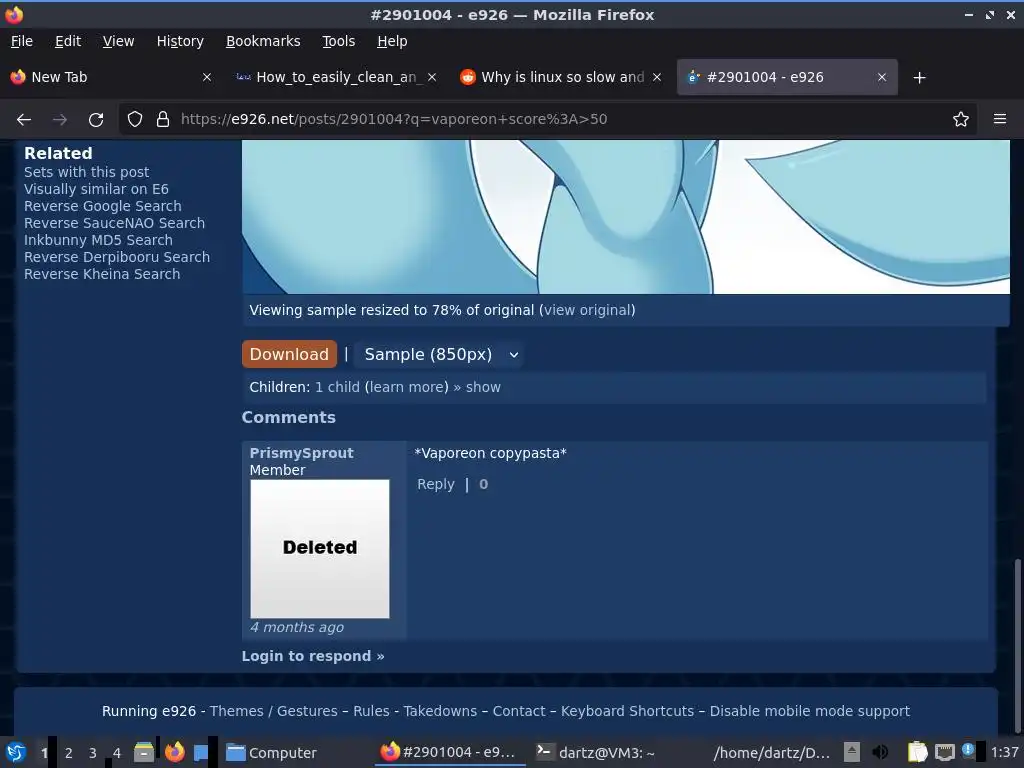Click Reverse SauceNAO Search link

coord(114,223)
